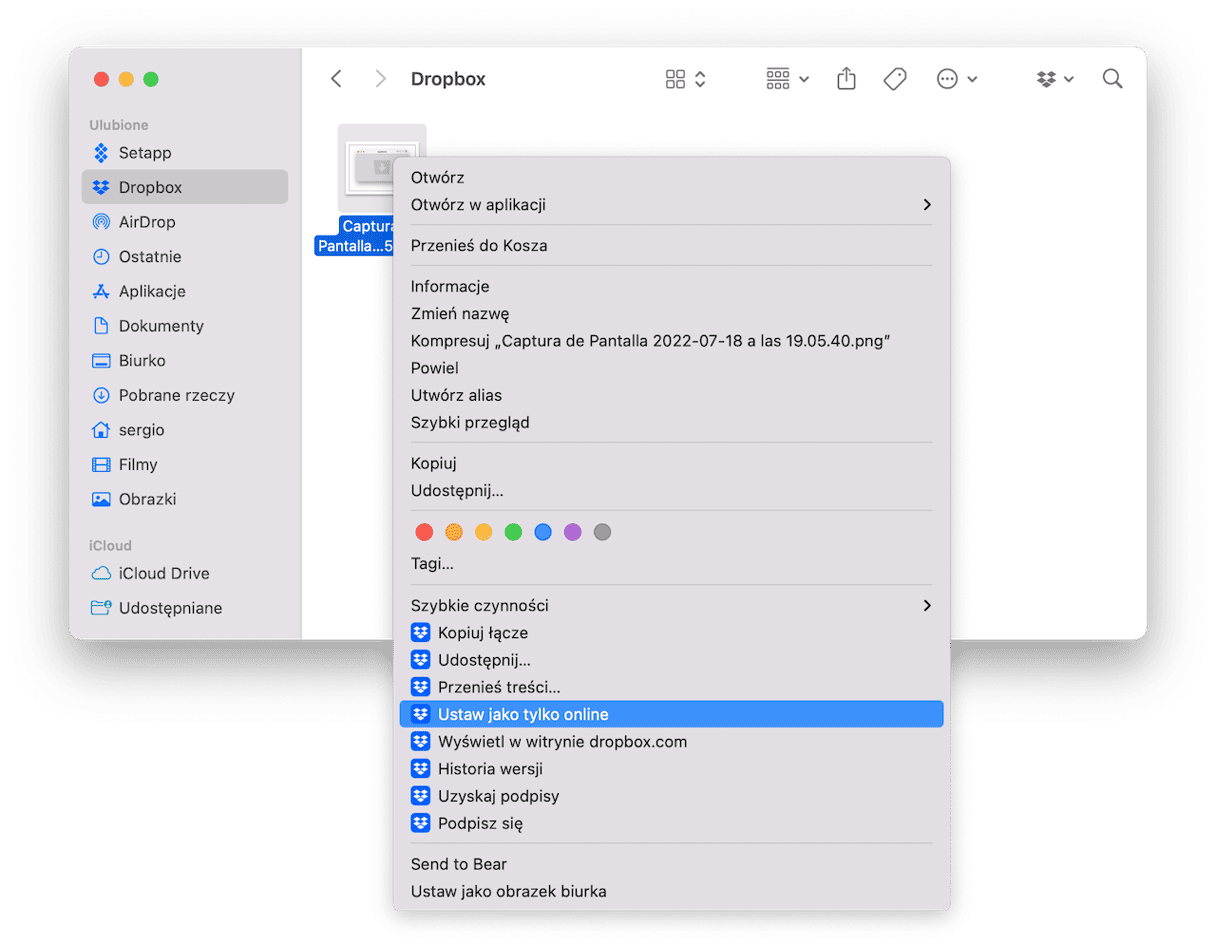Apply the blue color tag
The image size is (1216, 944).
click(x=543, y=532)
